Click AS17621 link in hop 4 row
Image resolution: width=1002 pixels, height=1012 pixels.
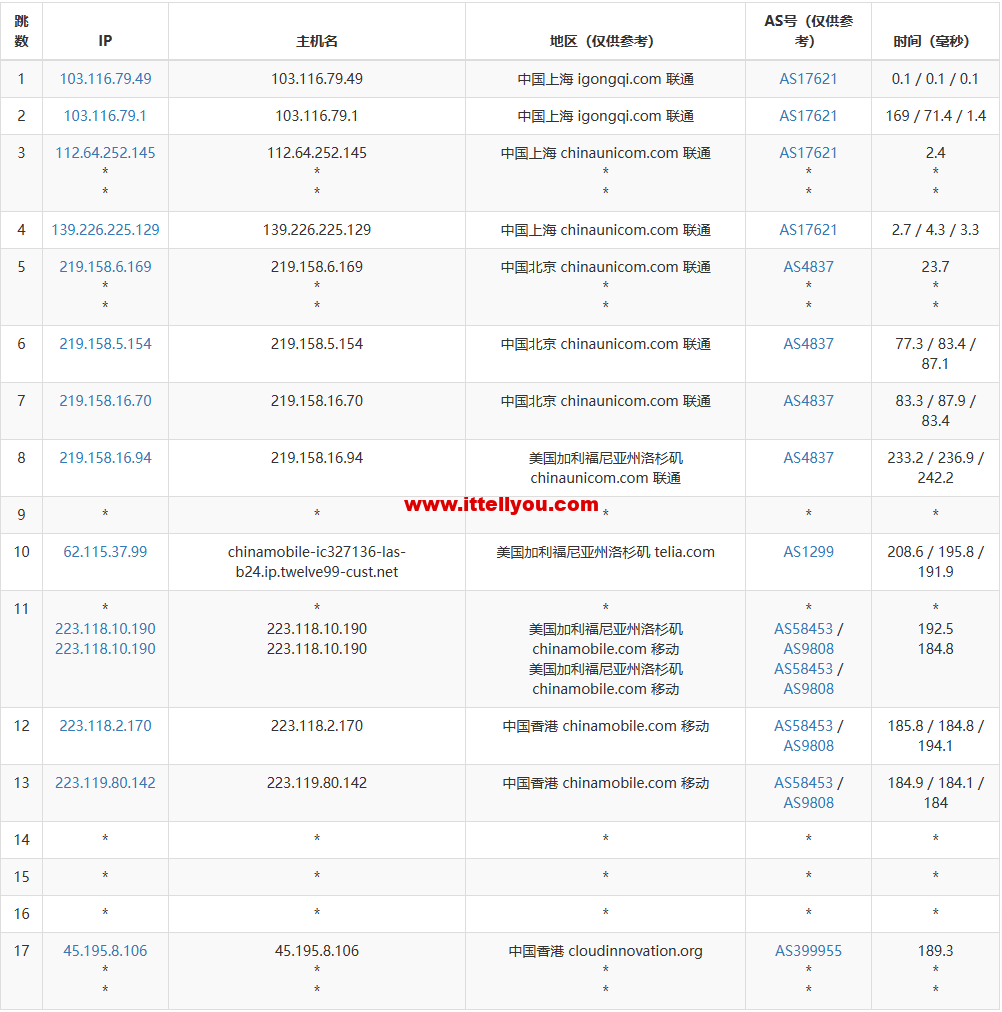808,230
